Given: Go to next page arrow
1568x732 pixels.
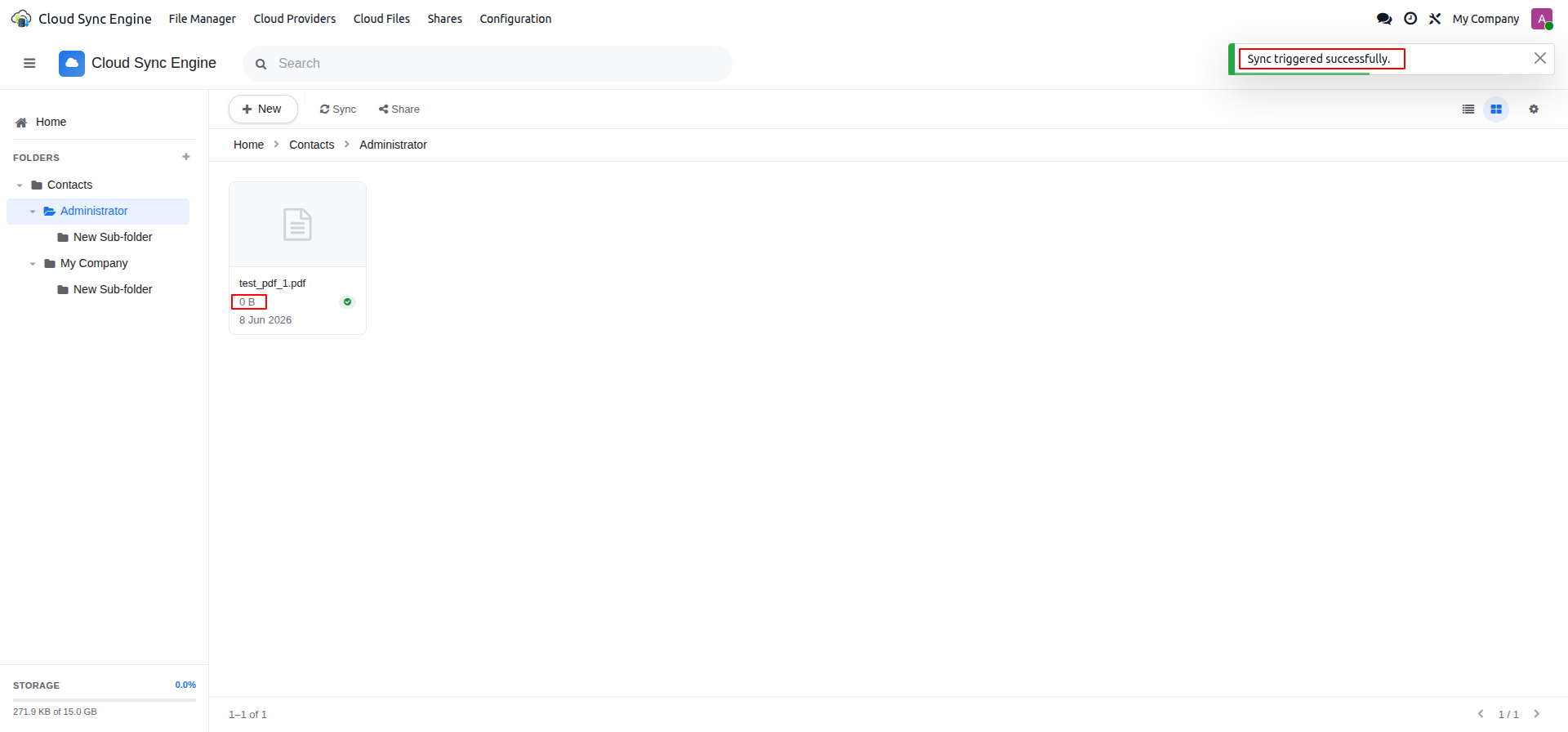Looking at the screenshot, I should click(x=1537, y=714).
